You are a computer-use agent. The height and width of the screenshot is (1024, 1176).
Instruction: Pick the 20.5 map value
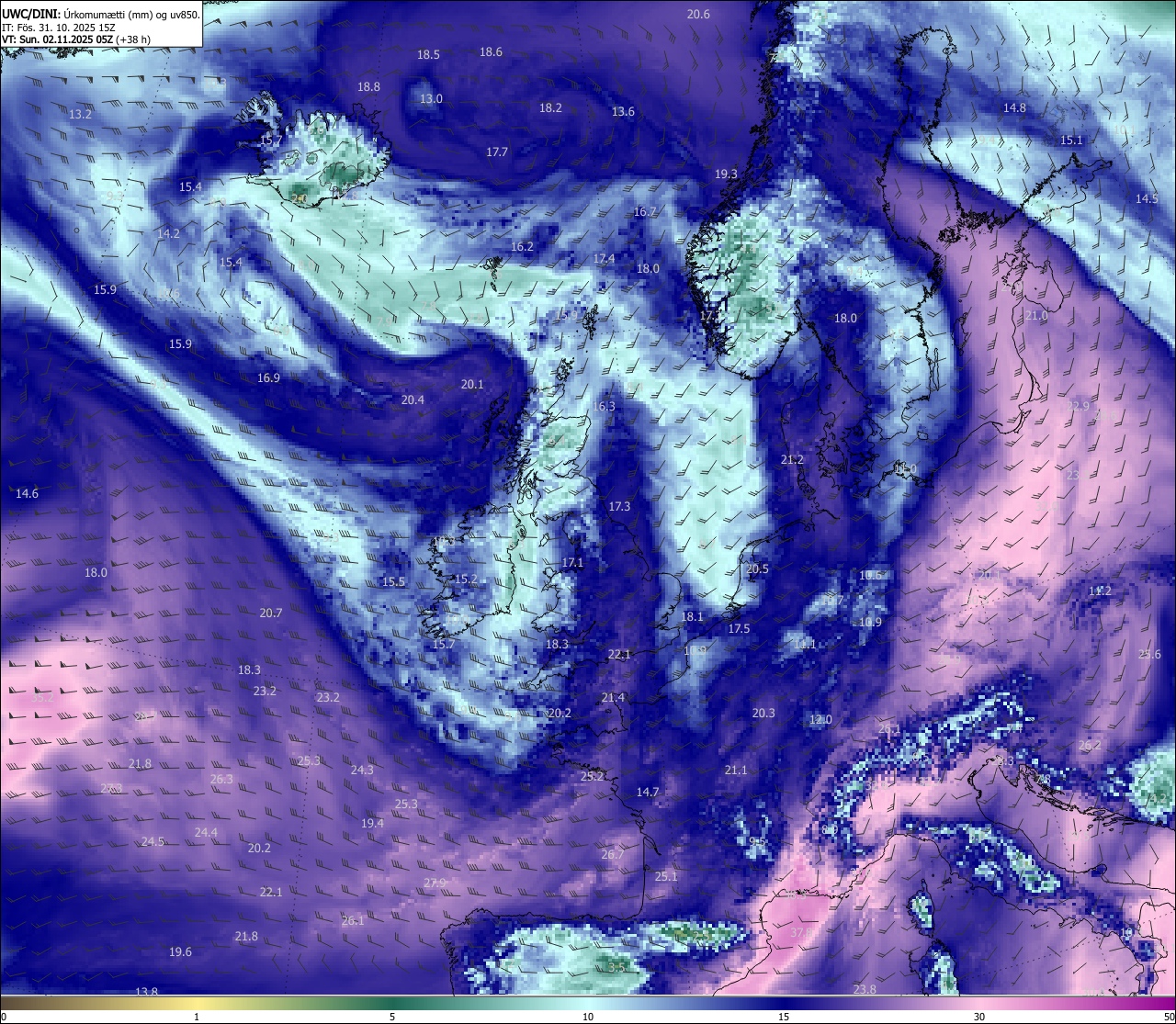[757, 568]
